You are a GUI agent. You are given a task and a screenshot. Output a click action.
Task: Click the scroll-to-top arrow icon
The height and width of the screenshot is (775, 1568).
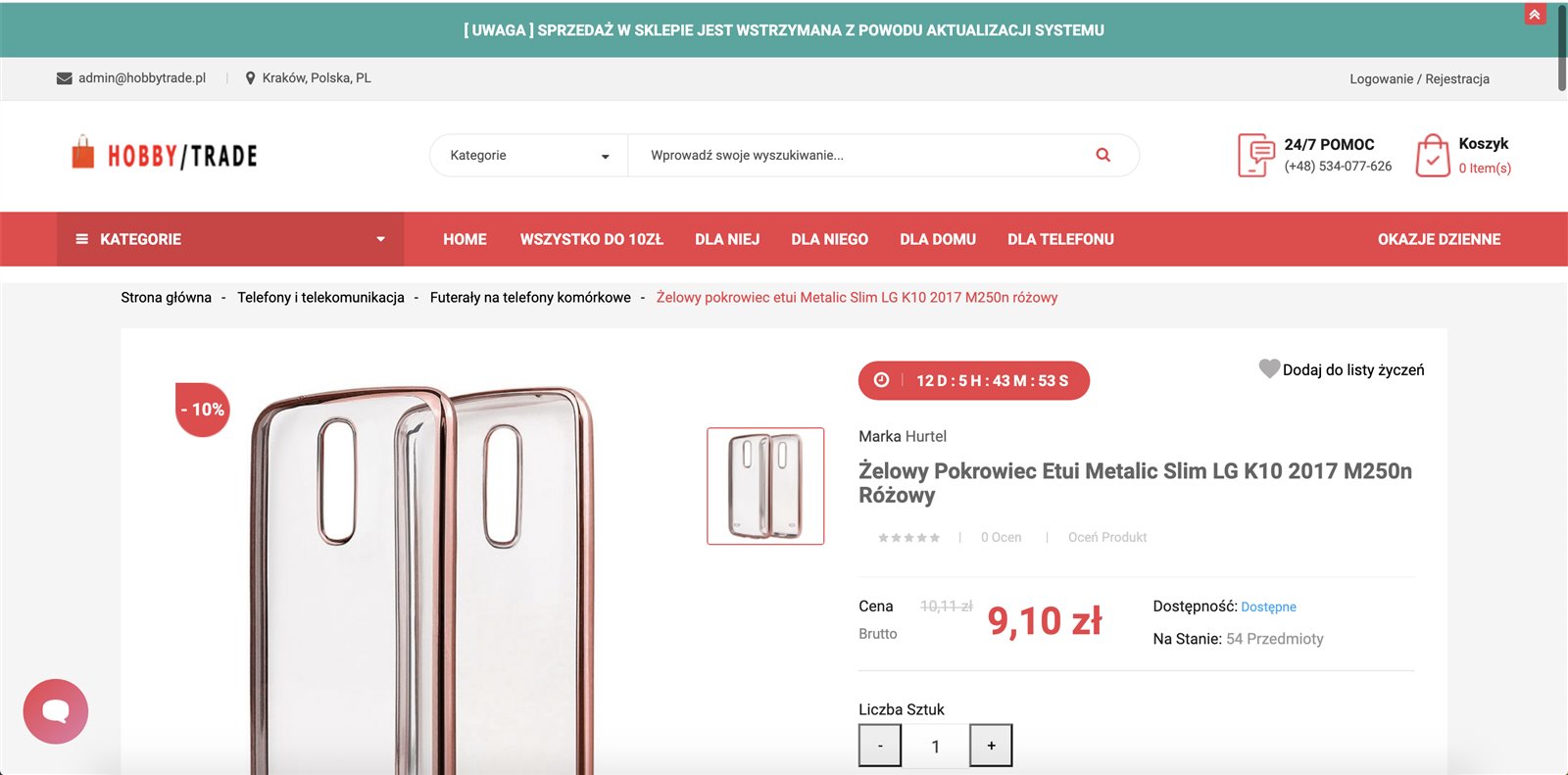click(x=1535, y=15)
